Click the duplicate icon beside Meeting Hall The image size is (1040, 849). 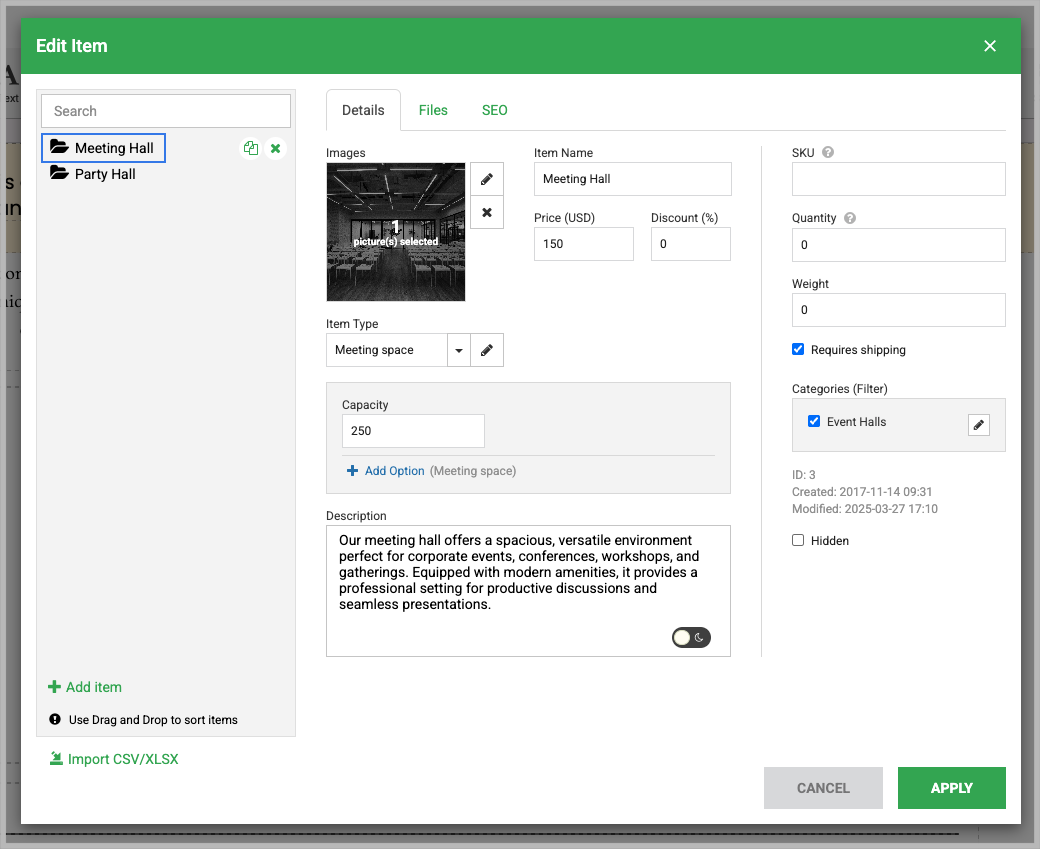(x=251, y=148)
